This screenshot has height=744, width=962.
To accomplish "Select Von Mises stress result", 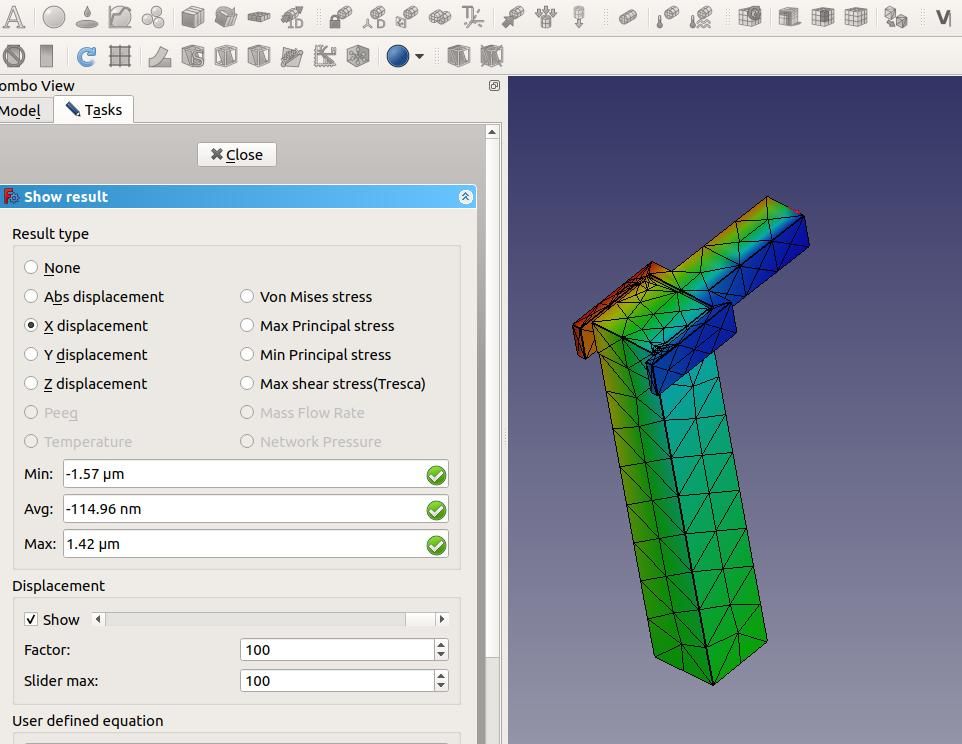I will coord(306,296).
